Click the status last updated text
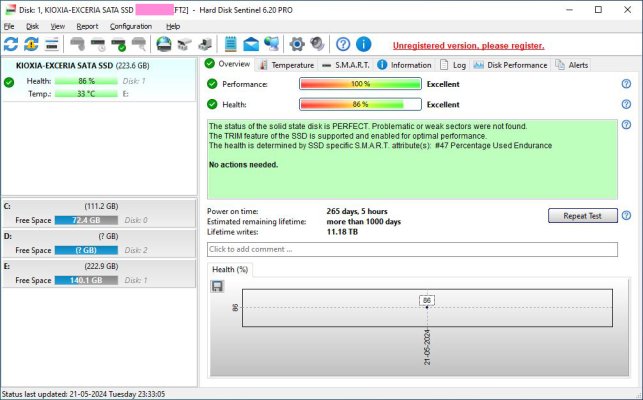The height and width of the screenshot is (400, 643). pos(83,394)
